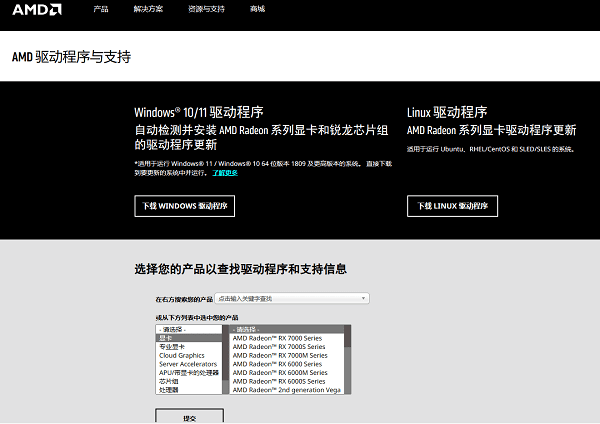Screen dimensions: 600x424
Task: Click the 下载 LINUX 驱动程序 button
Action: click(x=452, y=207)
